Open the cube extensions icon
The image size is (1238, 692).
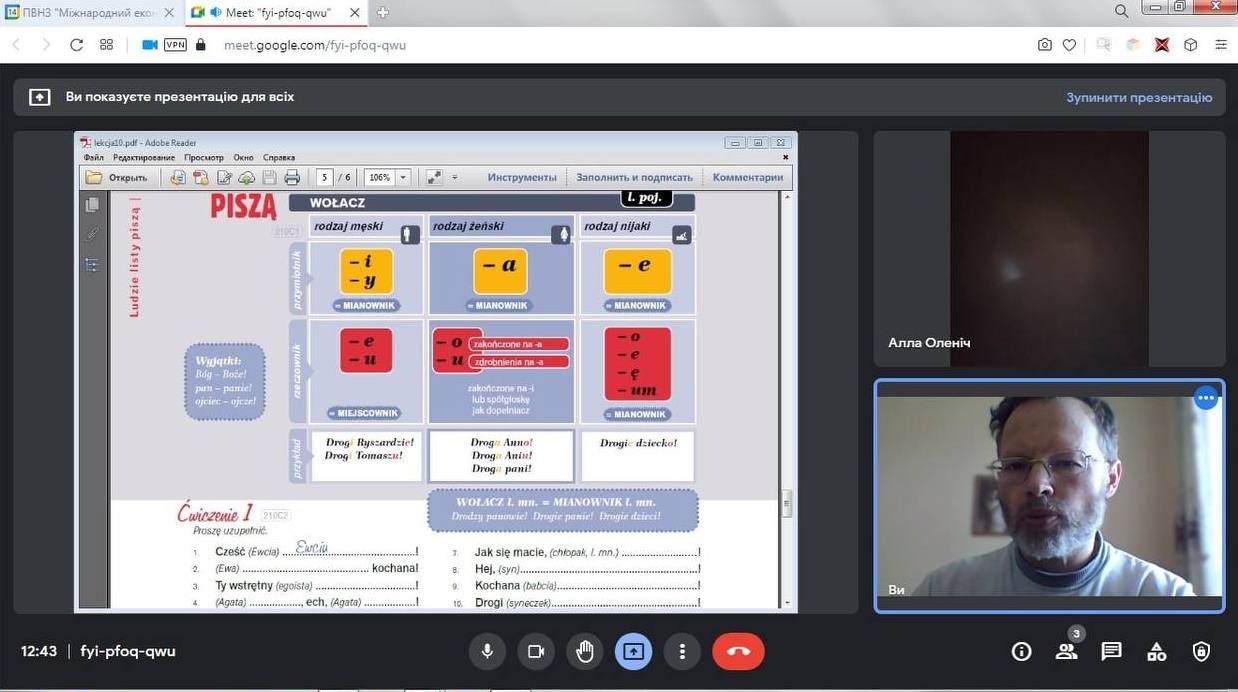(x=1190, y=45)
